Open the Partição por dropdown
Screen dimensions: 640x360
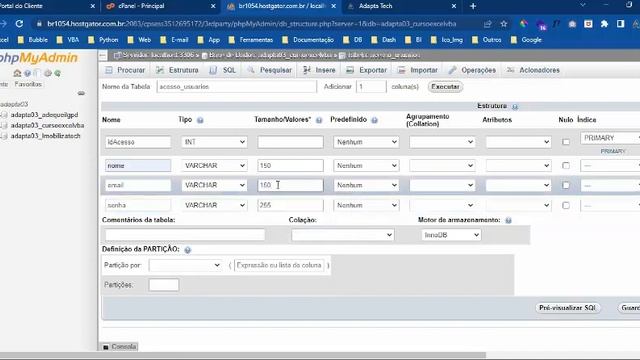click(x=185, y=265)
